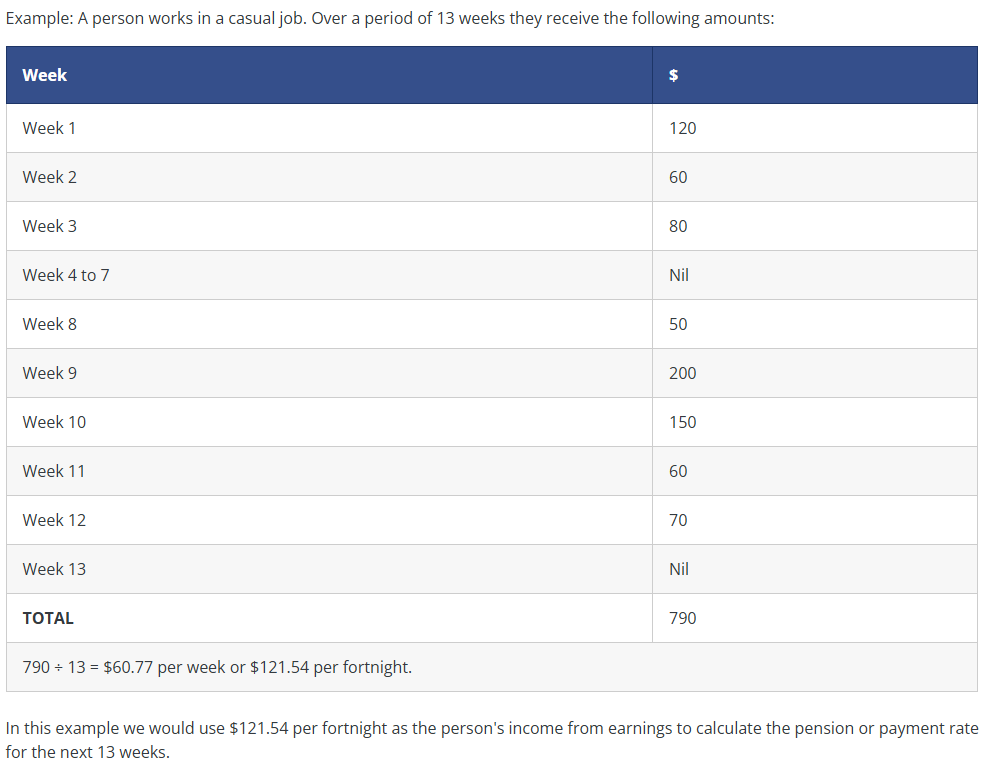Select the Week 8 row label
The height and width of the screenshot is (765, 995).
[49, 324]
